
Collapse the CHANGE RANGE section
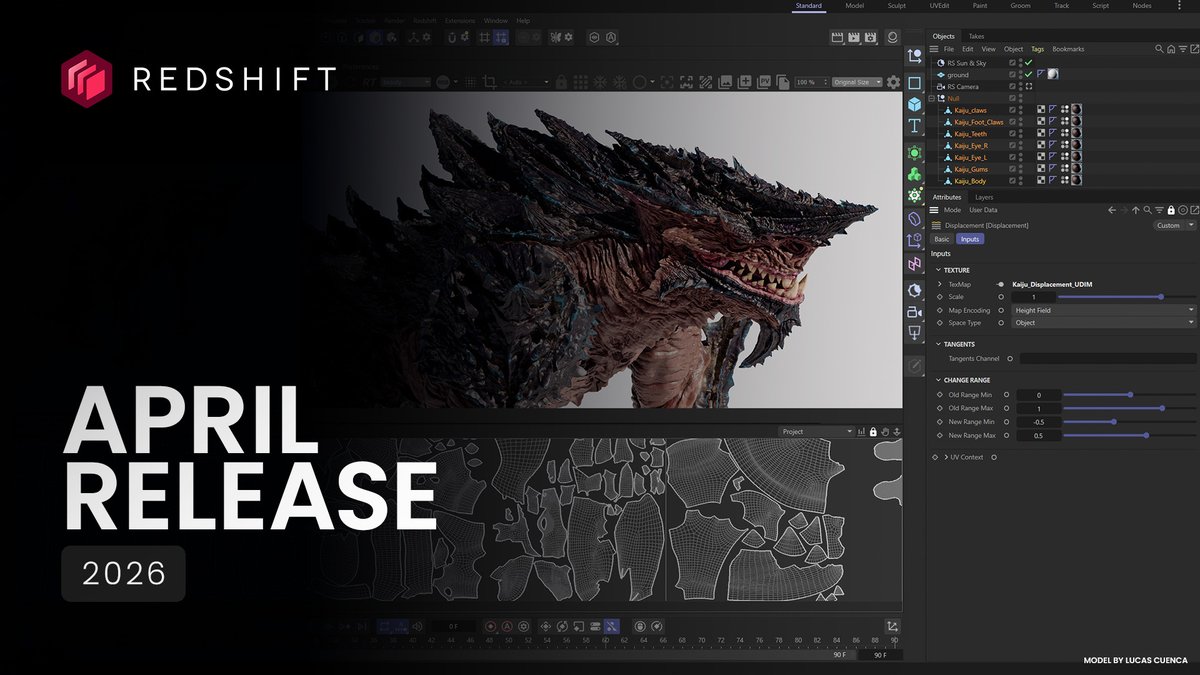[939, 380]
